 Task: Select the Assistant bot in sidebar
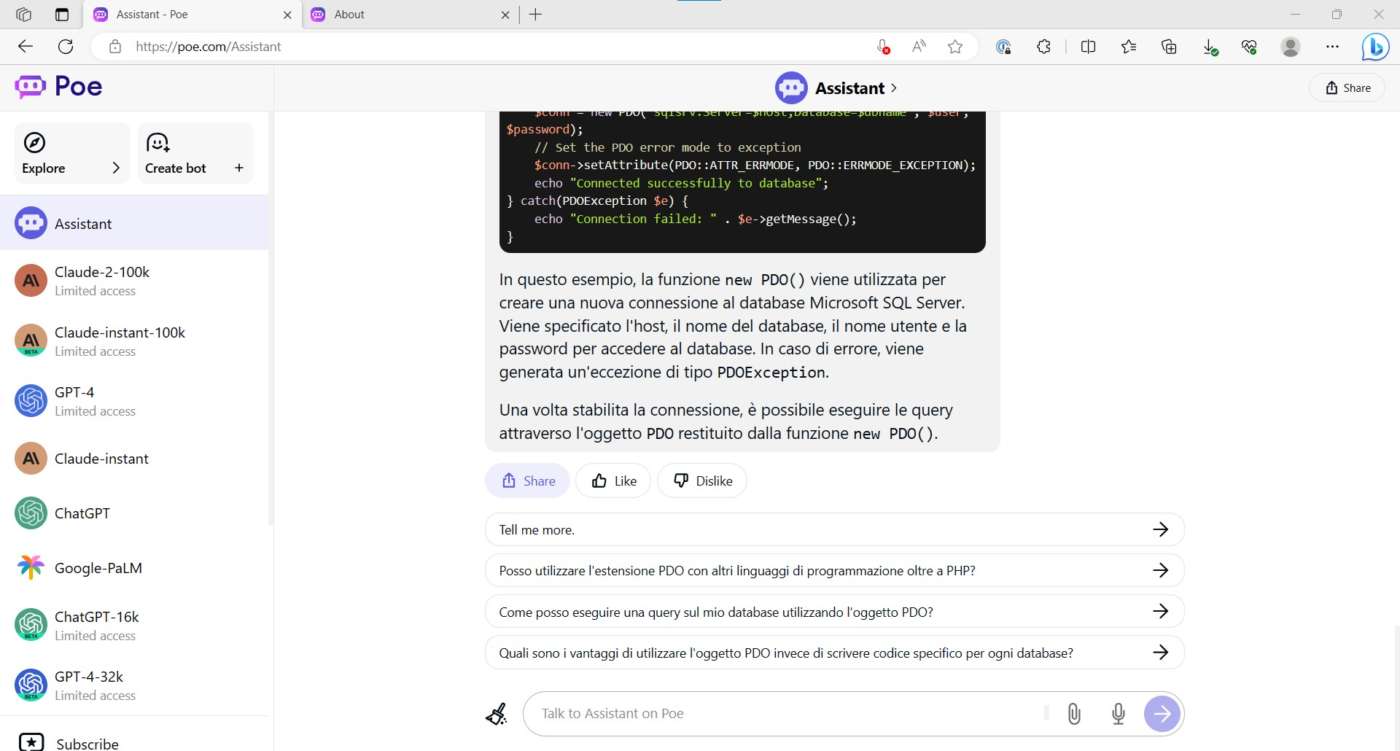click(135, 223)
